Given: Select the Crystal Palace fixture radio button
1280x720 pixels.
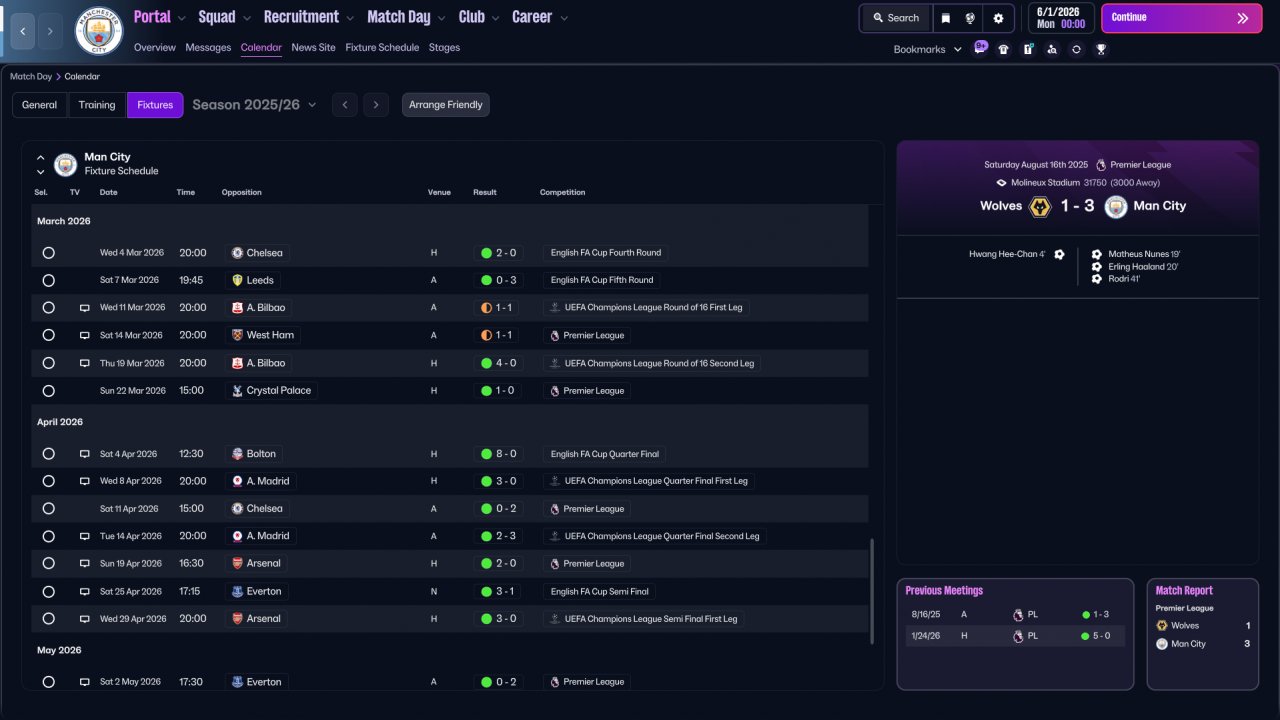Looking at the screenshot, I should pos(48,391).
